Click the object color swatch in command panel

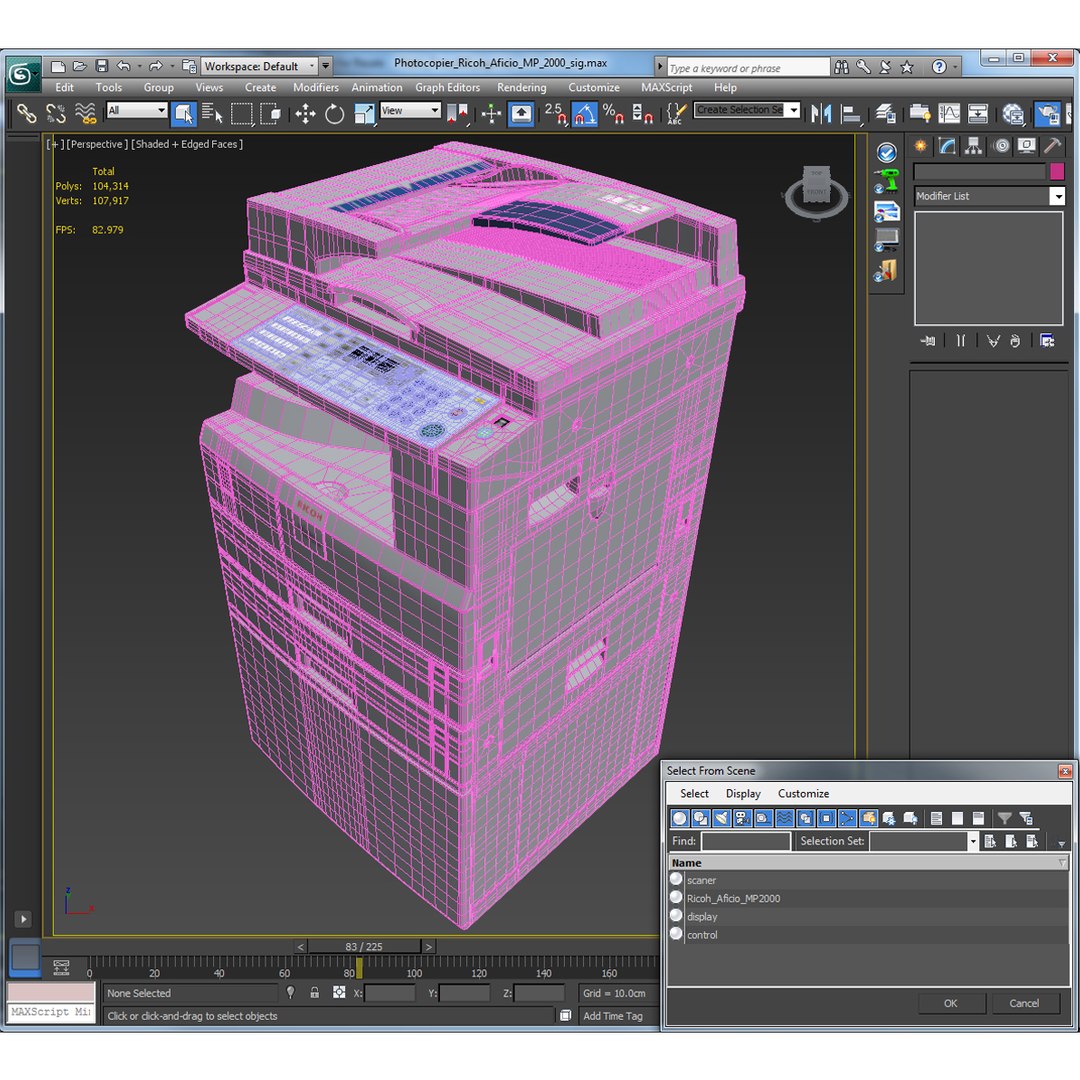[x=1057, y=171]
